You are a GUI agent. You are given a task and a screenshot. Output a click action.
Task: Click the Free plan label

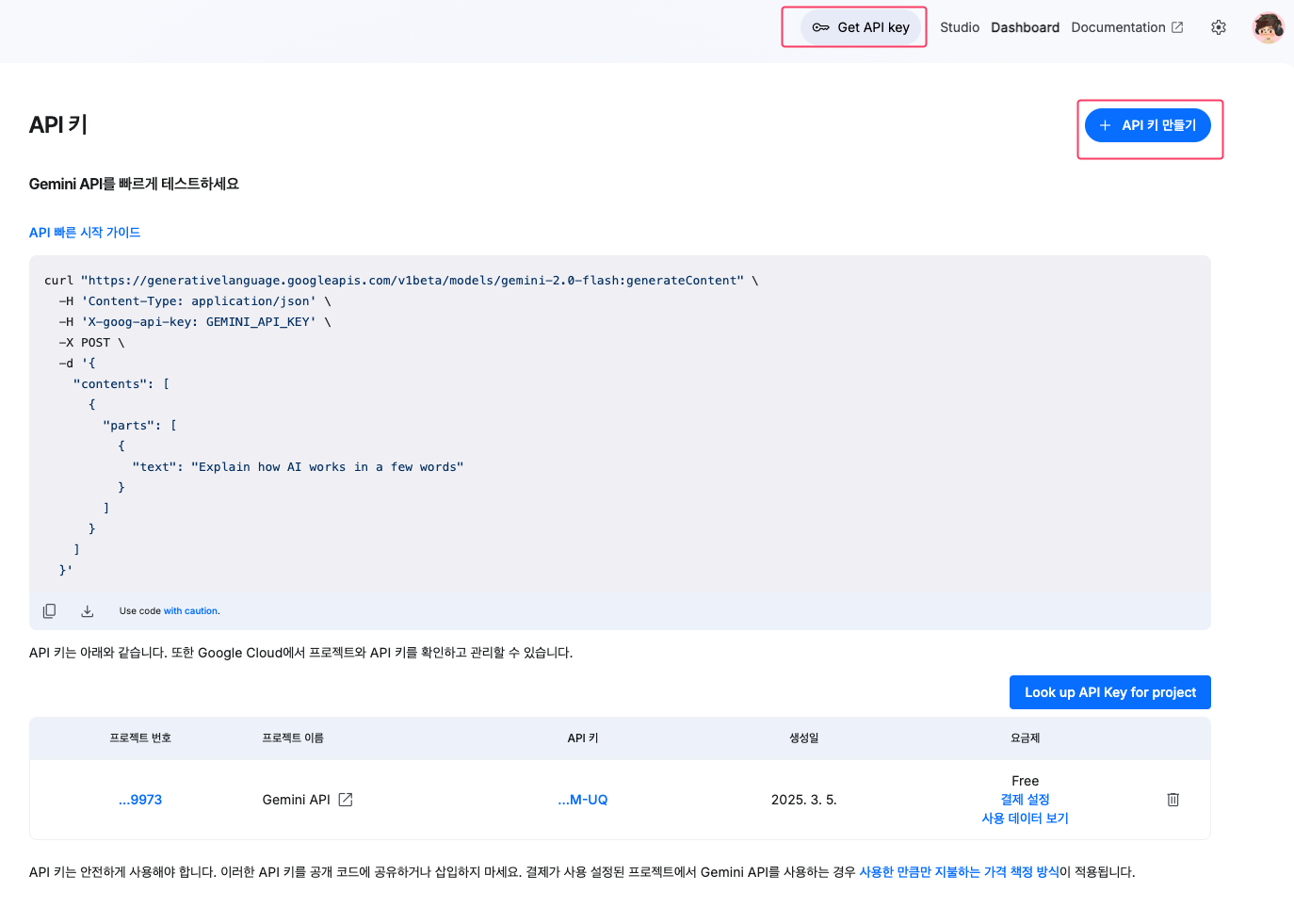coord(1025,781)
